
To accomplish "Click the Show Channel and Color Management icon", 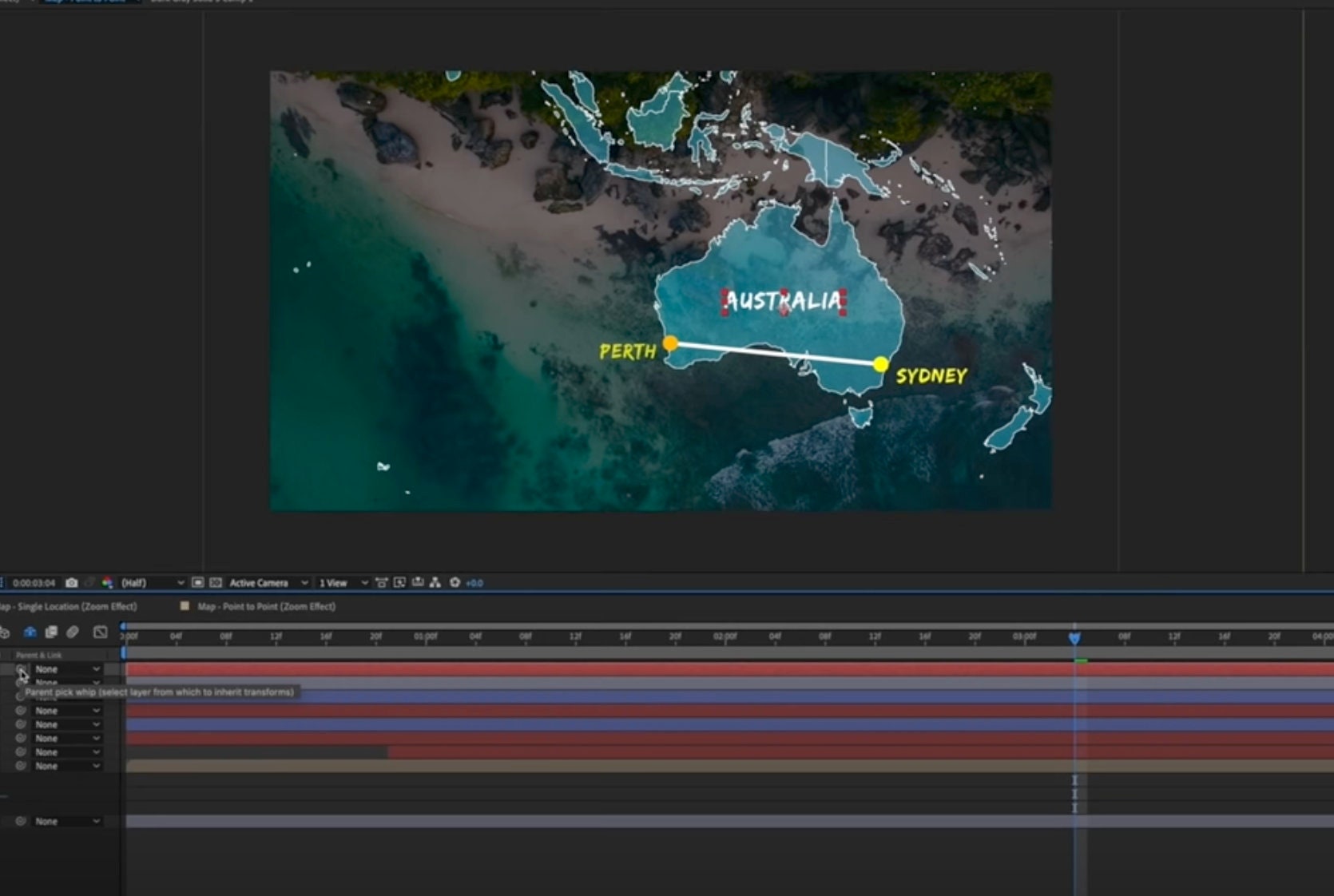I will [x=108, y=583].
